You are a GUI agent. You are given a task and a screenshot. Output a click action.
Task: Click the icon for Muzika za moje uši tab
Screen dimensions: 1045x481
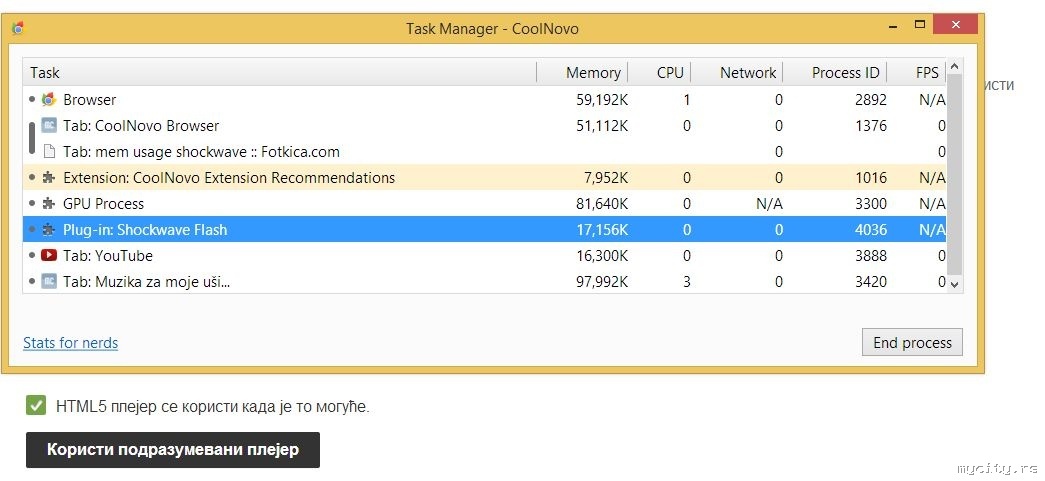[49, 281]
